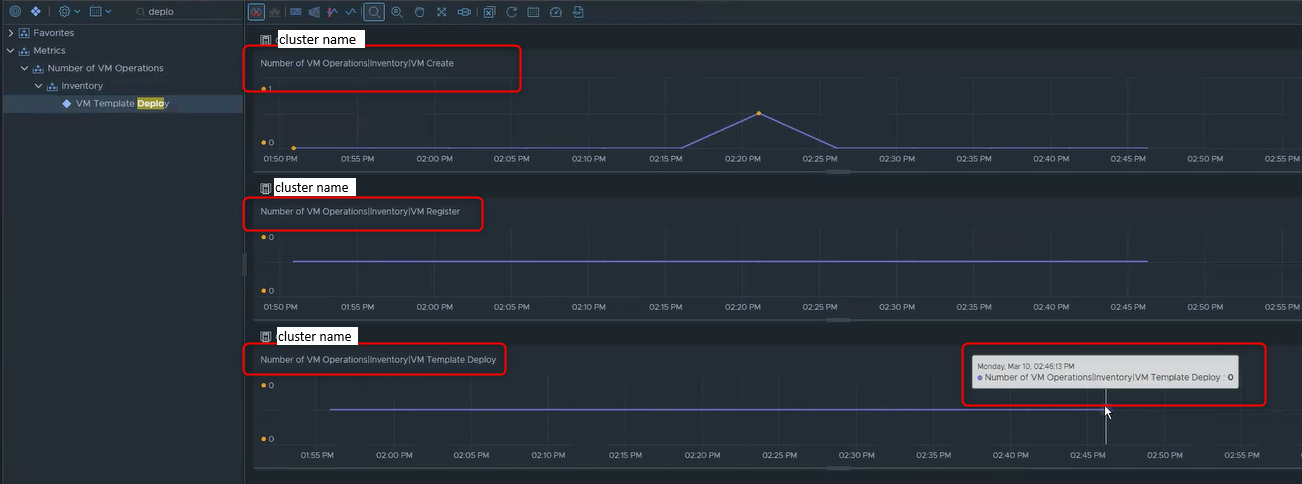Click the zoom-the-view magnifier icon
Image resolution: width=1302 pixels, height=484 pixels.
pos(397,12)
